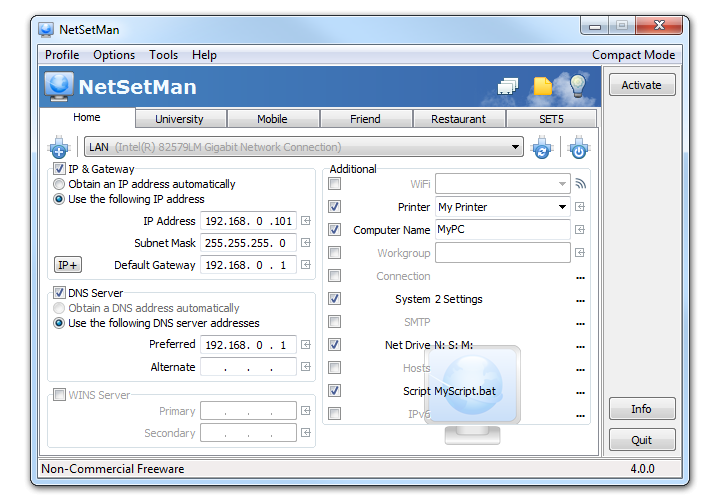The image size is (720, 500).
Task: Refresh network adapters with the plug icon
Action: point(542,147)
